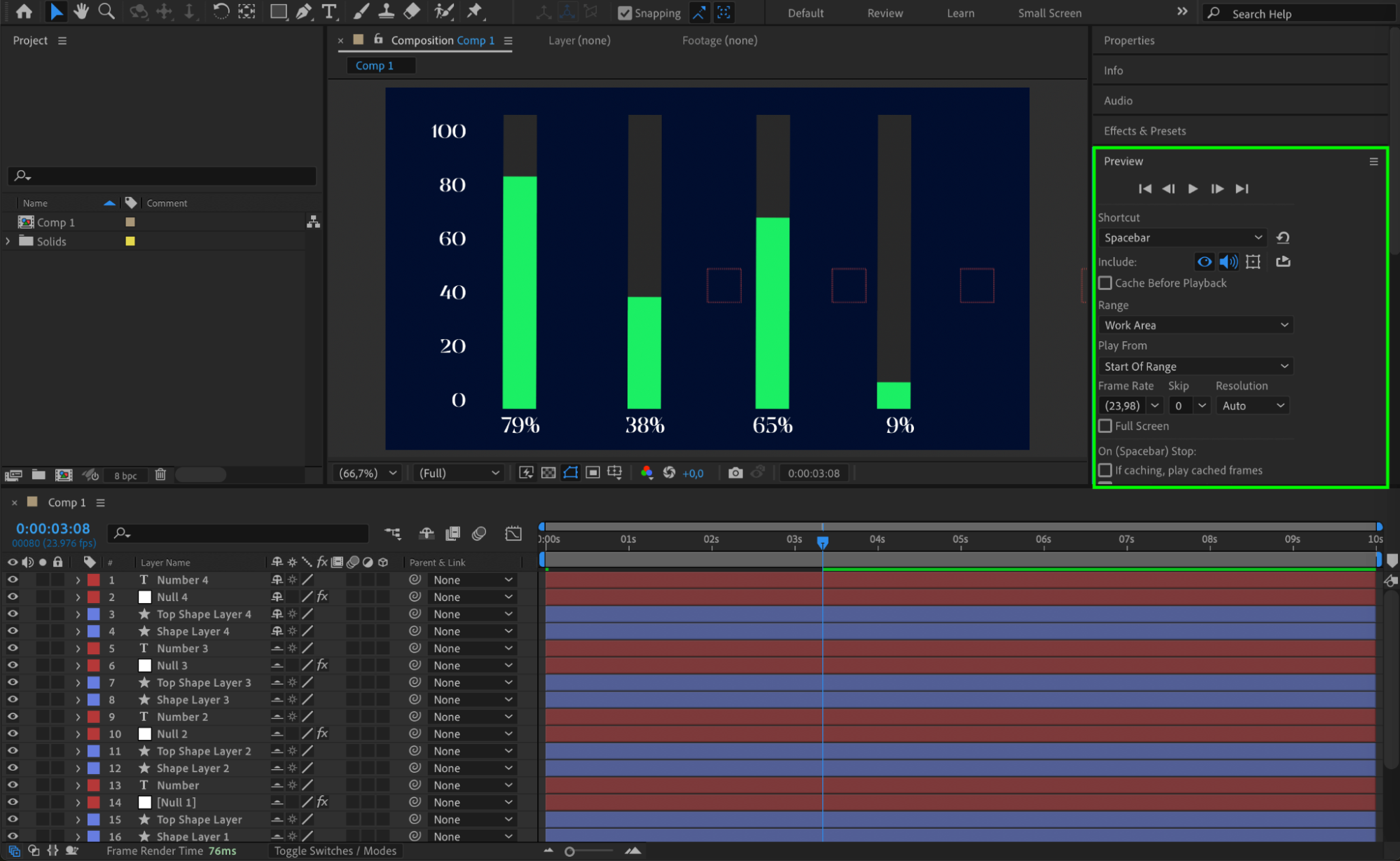Enable Cache Before Playback checkbox
The width and height of the screenshot is (1400, 861).
pyautogui.click(x=1105, y=283)
